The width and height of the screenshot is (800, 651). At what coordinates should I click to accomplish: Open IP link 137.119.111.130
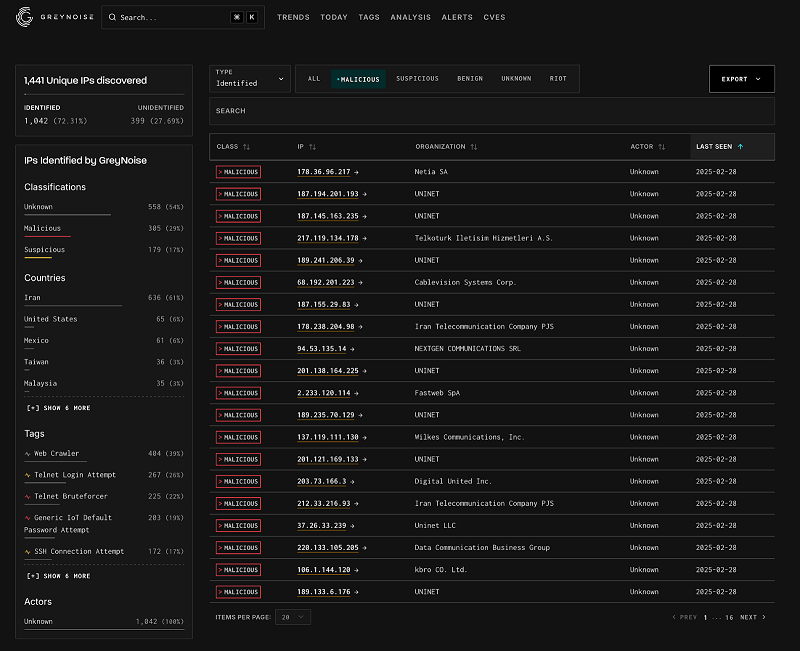[328, 437]
